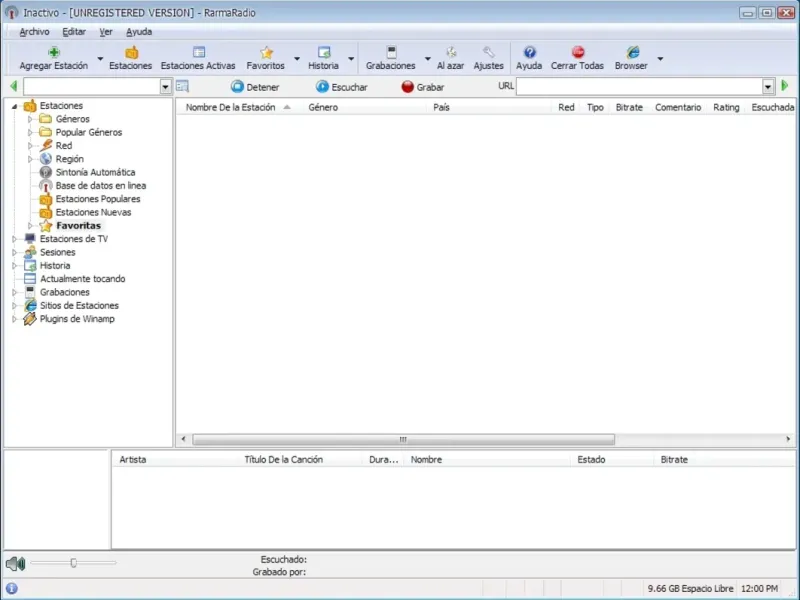Click Cerrar Todas toolbar icon
The width and height of the screenshot is (800, 600).
[x=578, y=52]
